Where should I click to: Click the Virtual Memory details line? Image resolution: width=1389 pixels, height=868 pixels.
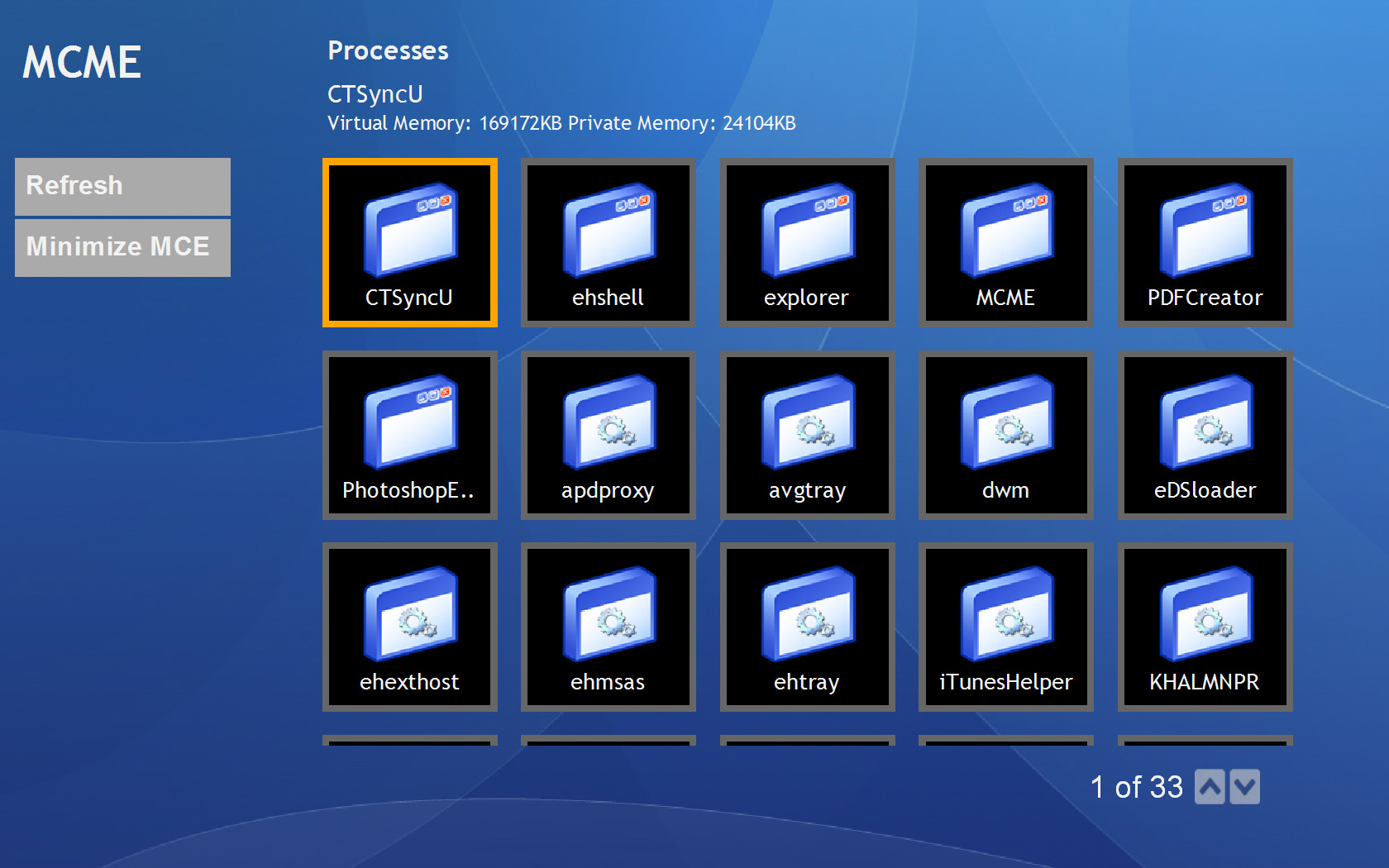[561, 124]
